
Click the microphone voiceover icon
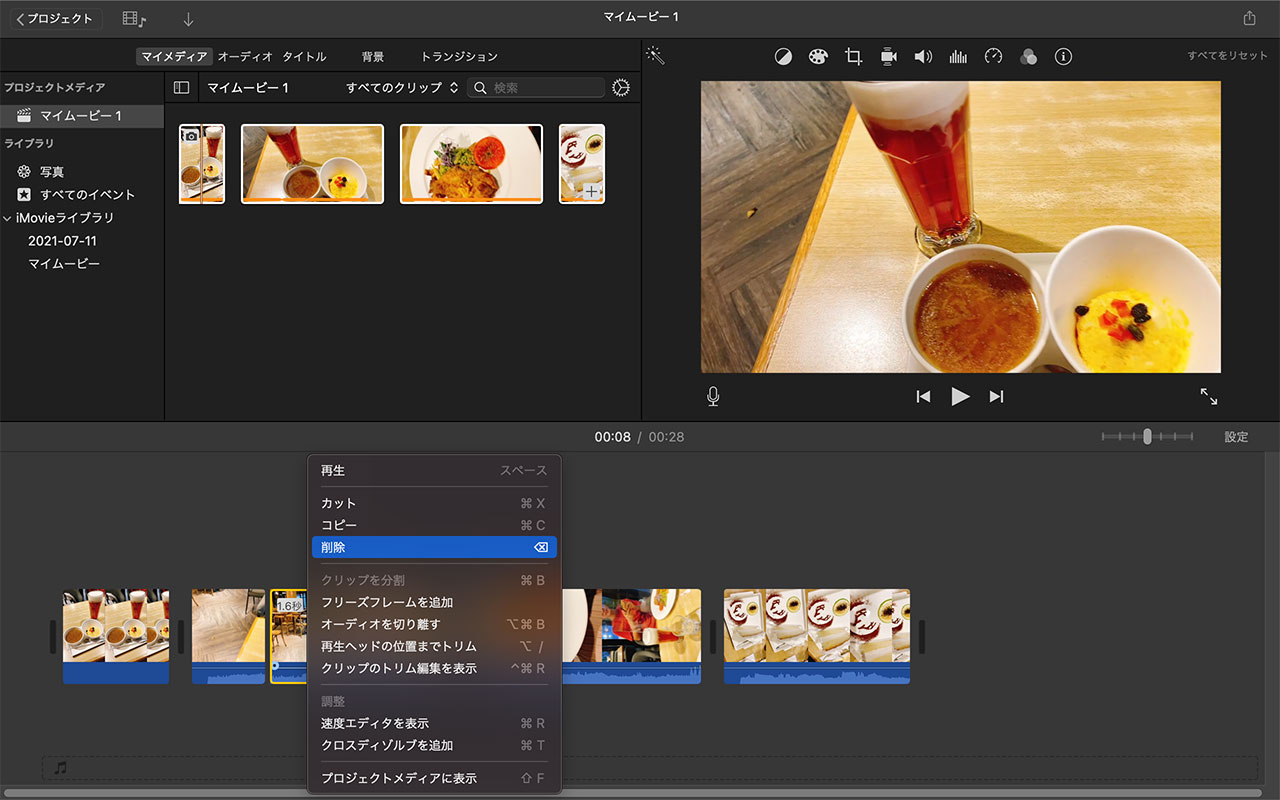713,397
